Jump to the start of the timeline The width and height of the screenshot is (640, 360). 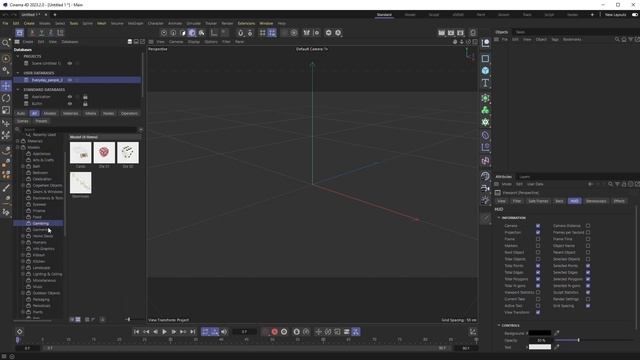click(136, 332)
